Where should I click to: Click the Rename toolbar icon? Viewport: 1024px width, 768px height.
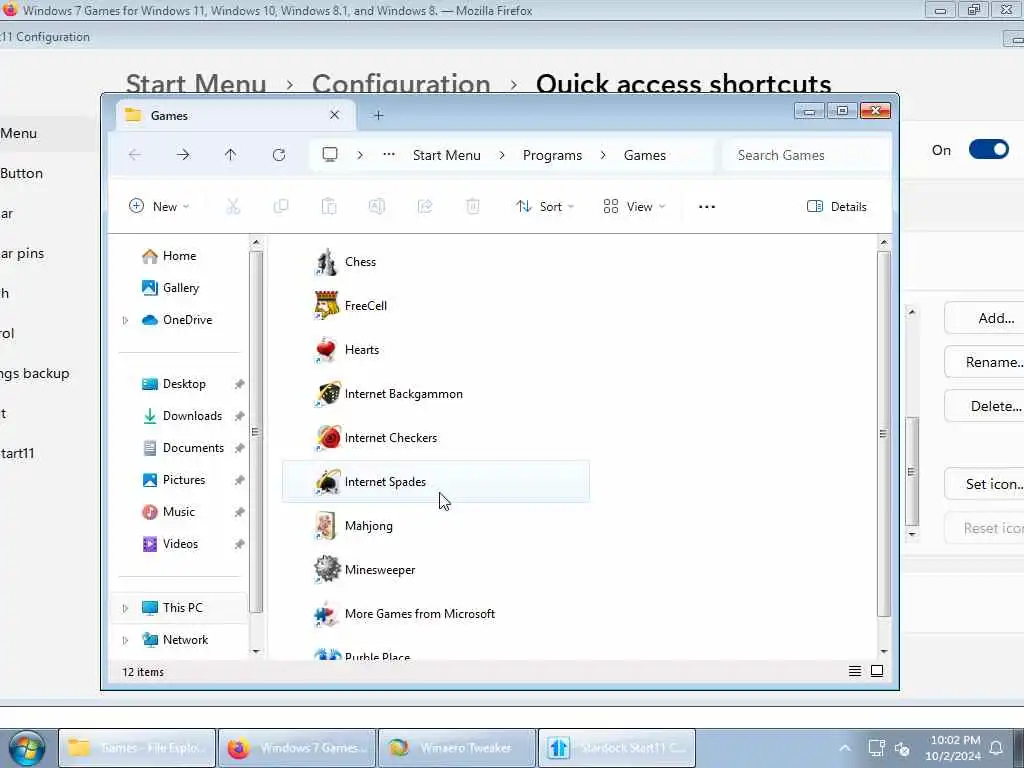pos(377,206)
